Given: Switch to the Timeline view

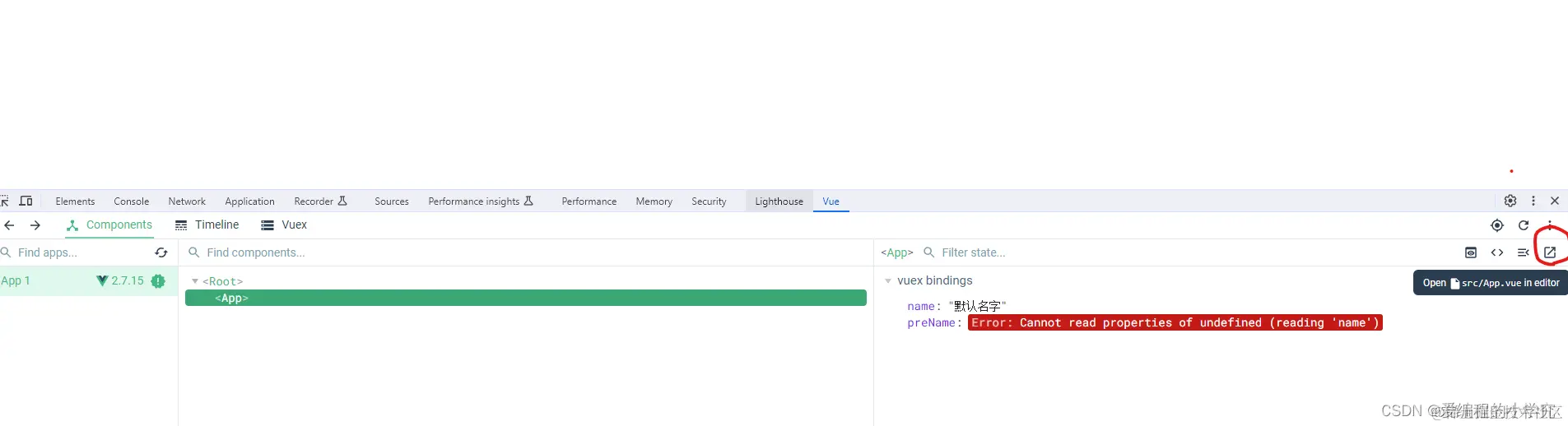Looking at the screenshot, I should coord(207,225).
